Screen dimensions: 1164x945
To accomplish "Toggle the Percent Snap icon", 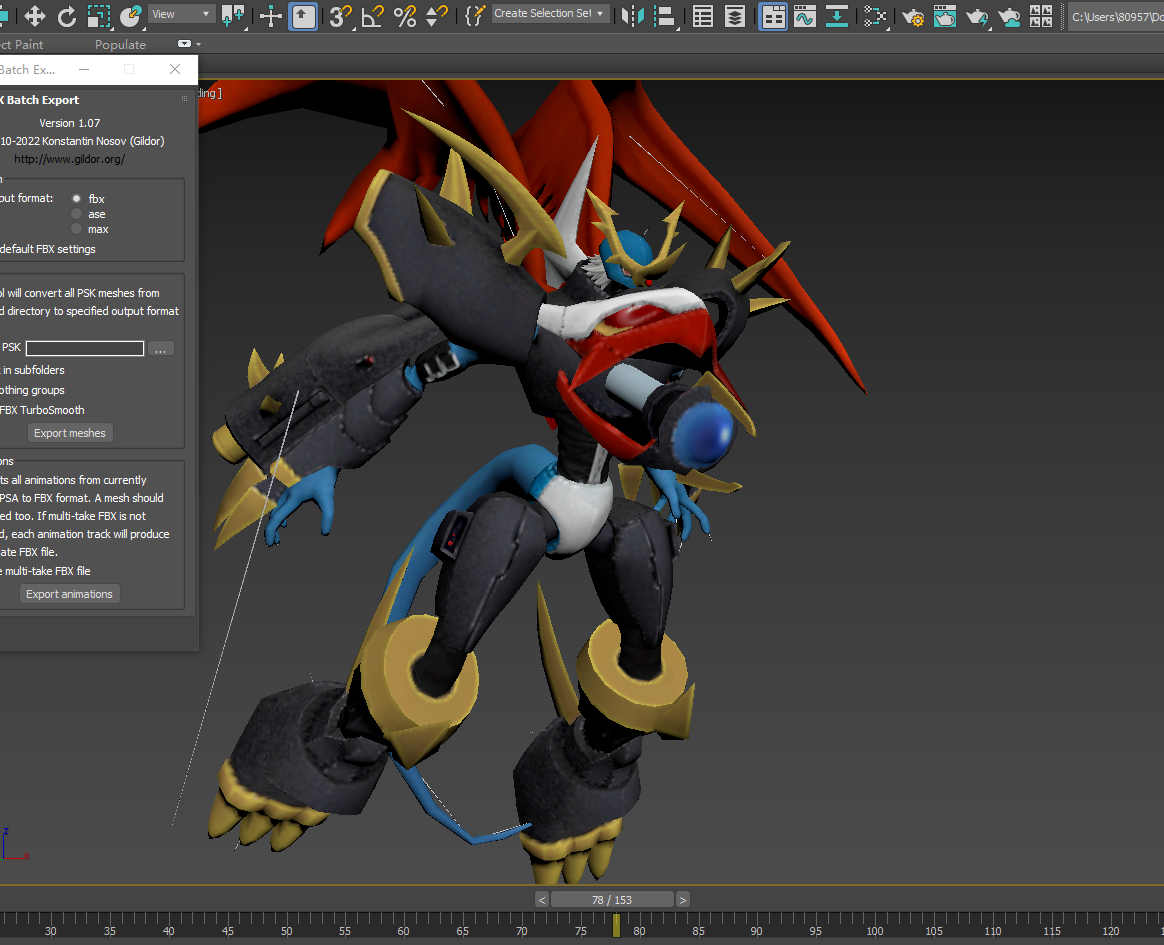I will tap(405, 16).
